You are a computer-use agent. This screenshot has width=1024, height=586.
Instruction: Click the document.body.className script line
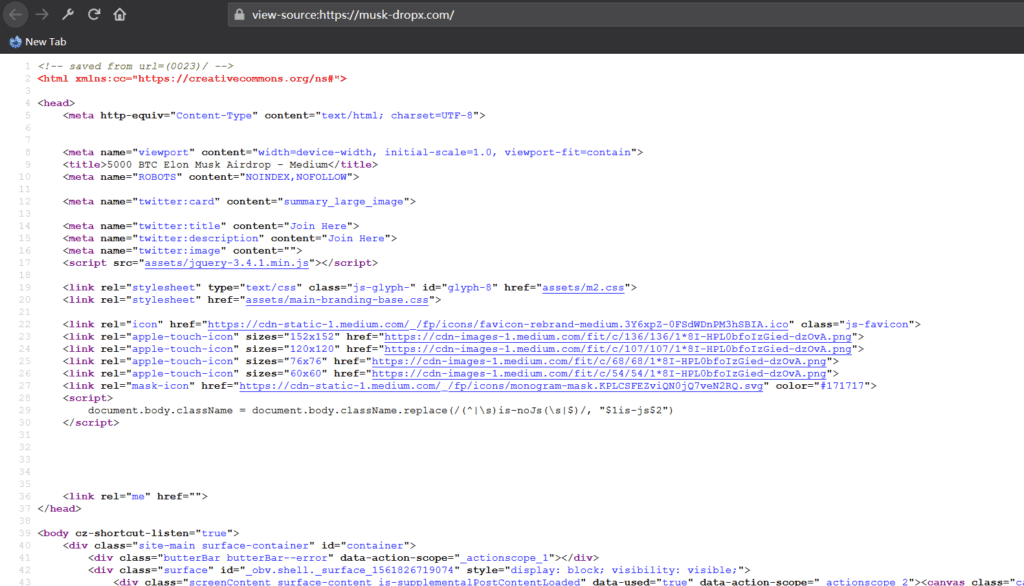[x=380, y=410]
